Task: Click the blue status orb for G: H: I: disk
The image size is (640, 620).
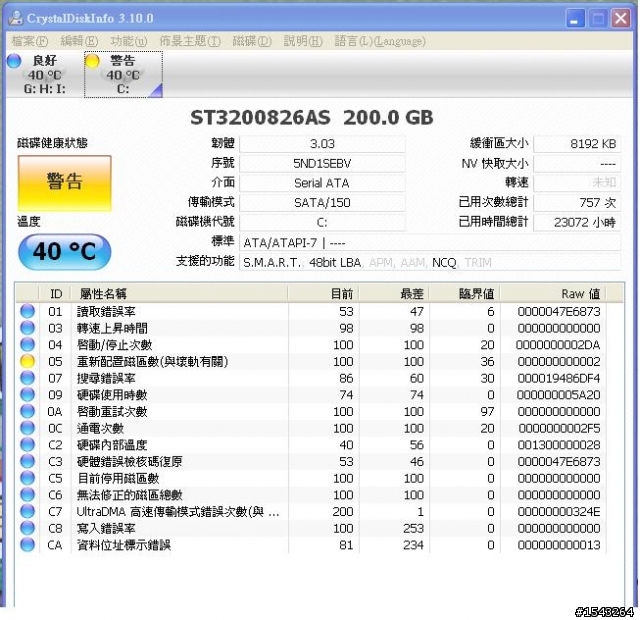Action: pos(14,61)
